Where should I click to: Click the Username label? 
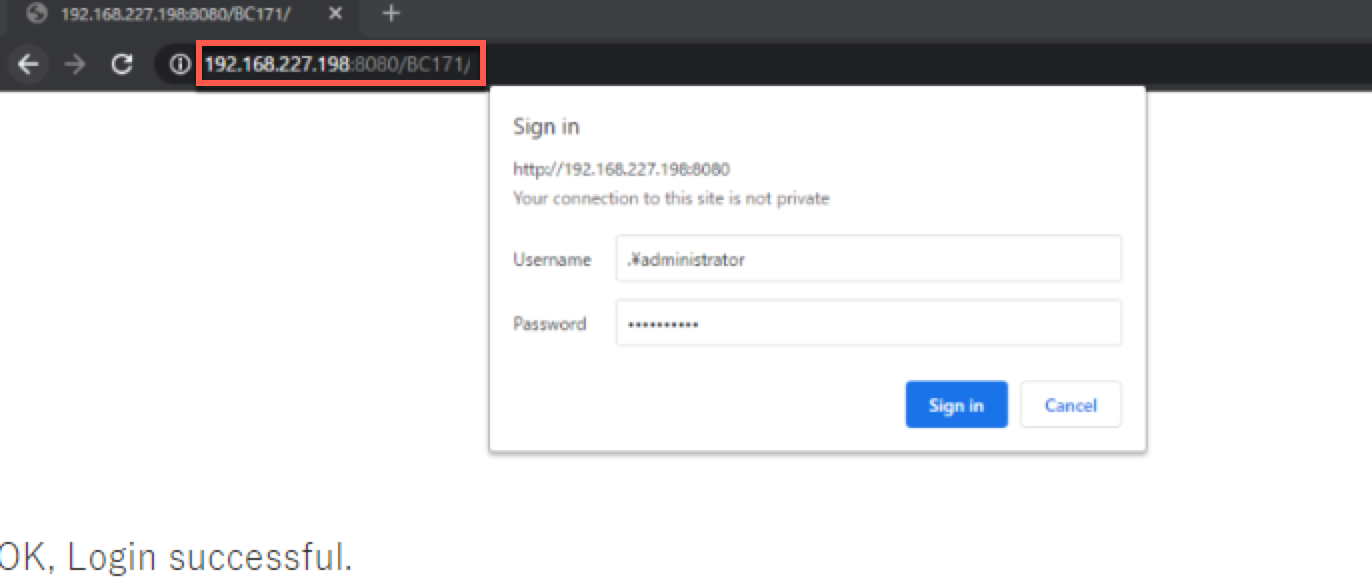tap(552, 259)
